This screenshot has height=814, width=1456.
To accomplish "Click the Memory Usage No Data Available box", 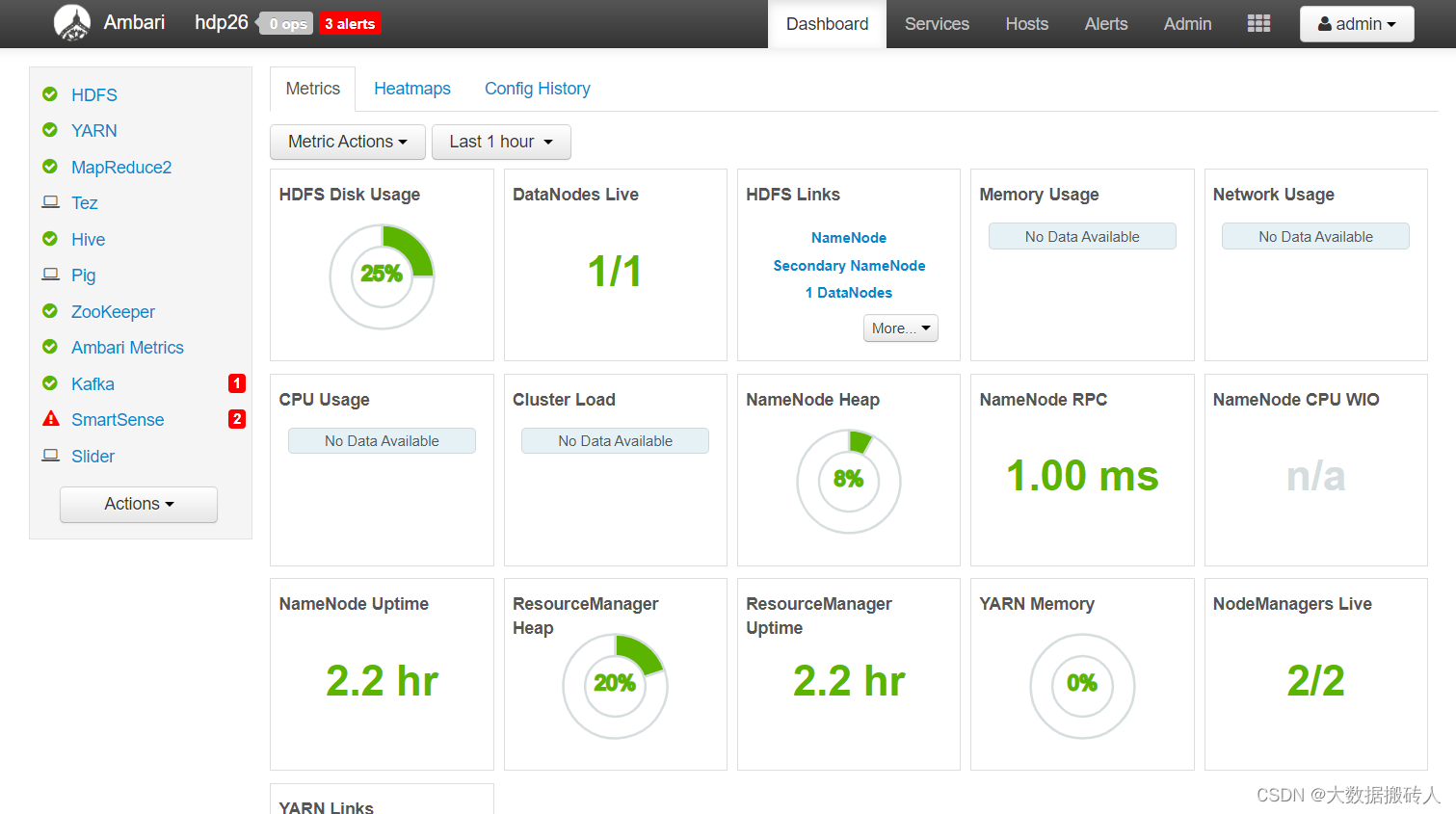I will tap(1082, 237).
